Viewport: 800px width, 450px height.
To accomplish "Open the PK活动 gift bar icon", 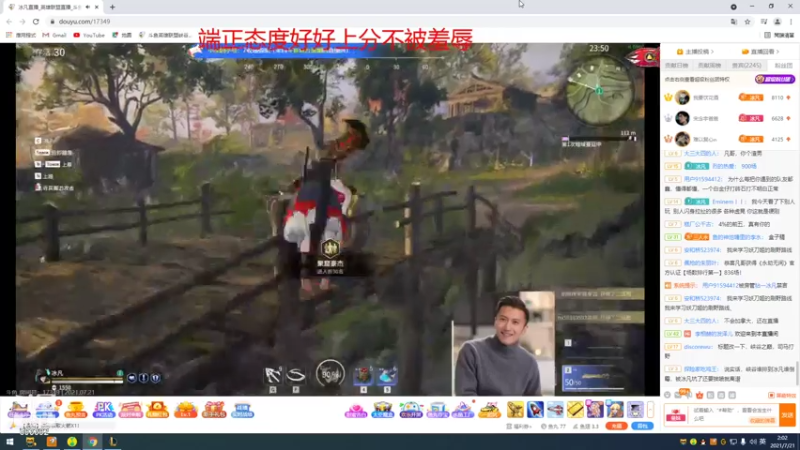I will point(104,409).
